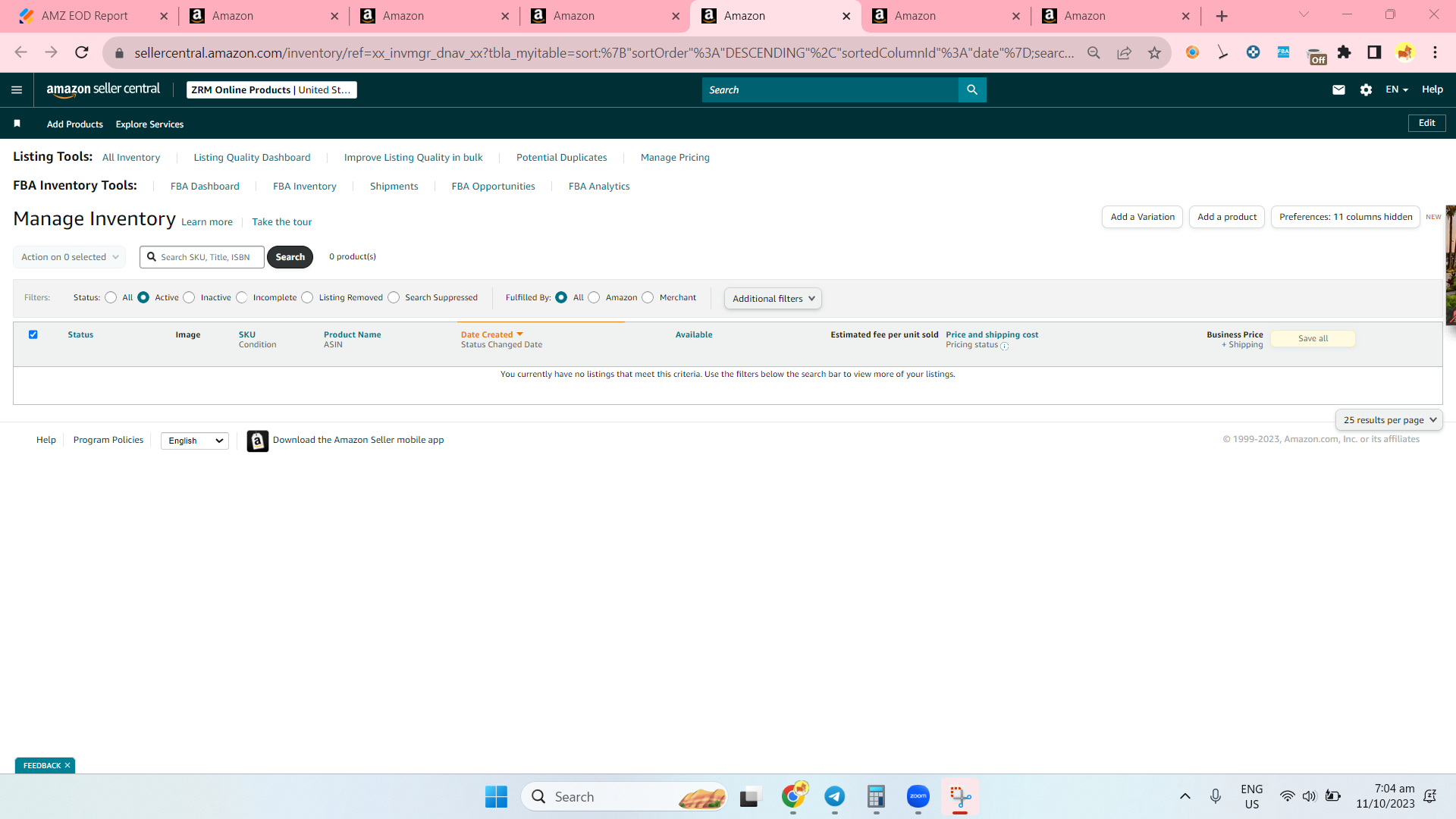
Task: Open the Listing Quality Dashboard
Action: 252,158
